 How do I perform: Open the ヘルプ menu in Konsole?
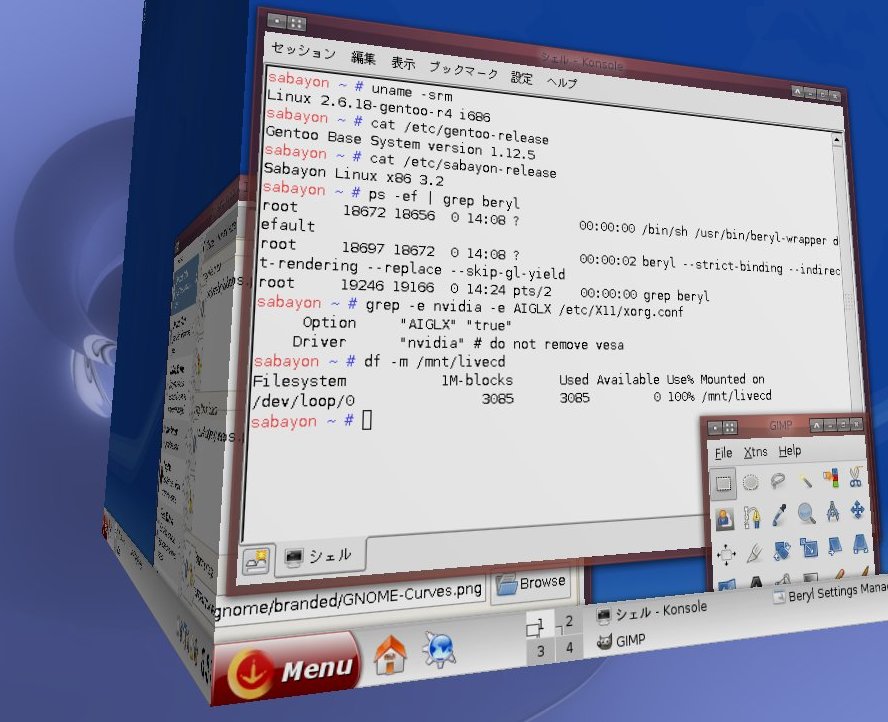(x=562, y=82)
